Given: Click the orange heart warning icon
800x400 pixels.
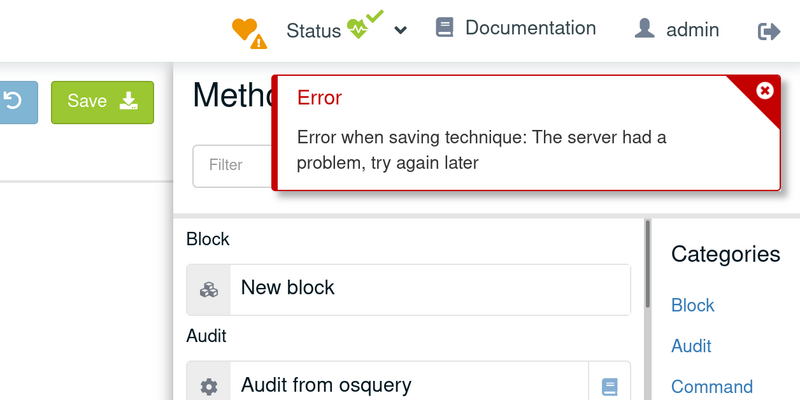Looking at the screenshot, I should tap(249, 33).
